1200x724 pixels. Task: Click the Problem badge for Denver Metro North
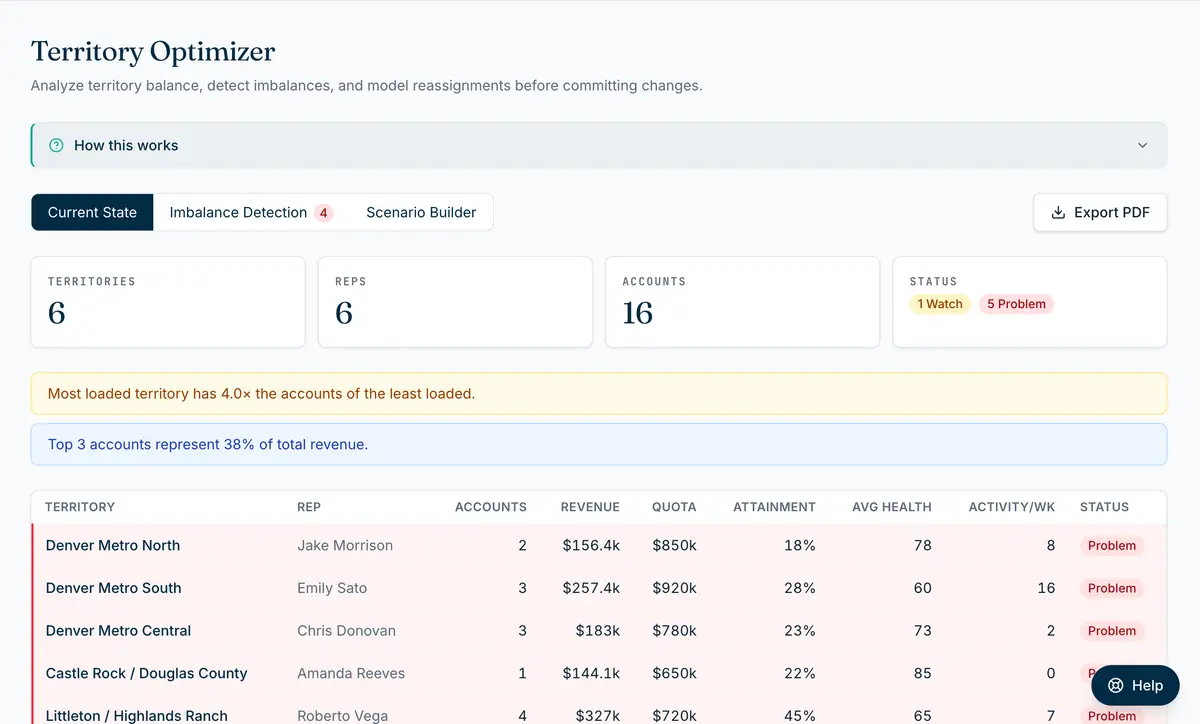coord(1112,546)
